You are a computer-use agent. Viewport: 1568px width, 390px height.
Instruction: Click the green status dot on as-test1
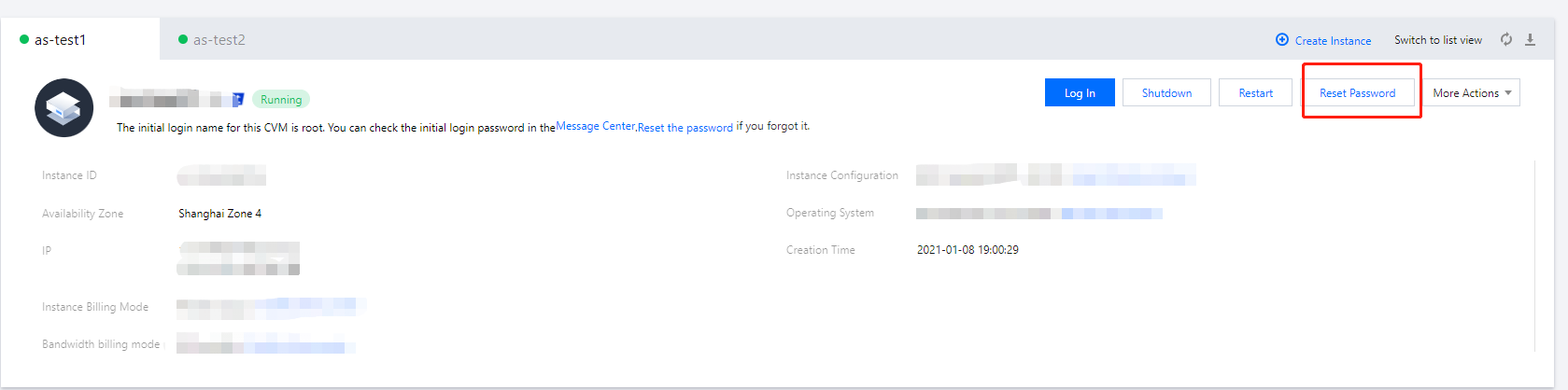pos(24,40)
